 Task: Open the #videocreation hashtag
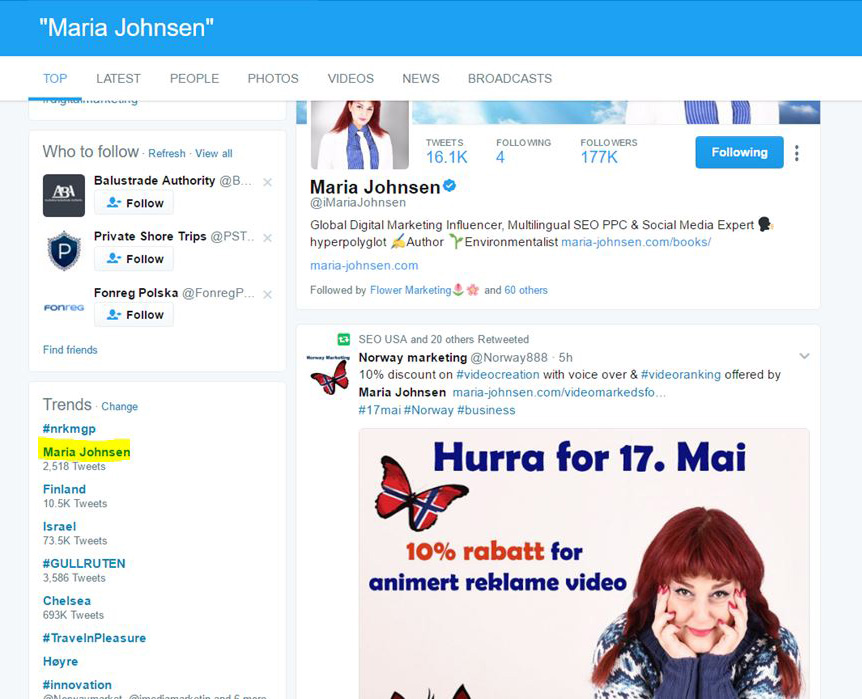click(x=498, y=375)
